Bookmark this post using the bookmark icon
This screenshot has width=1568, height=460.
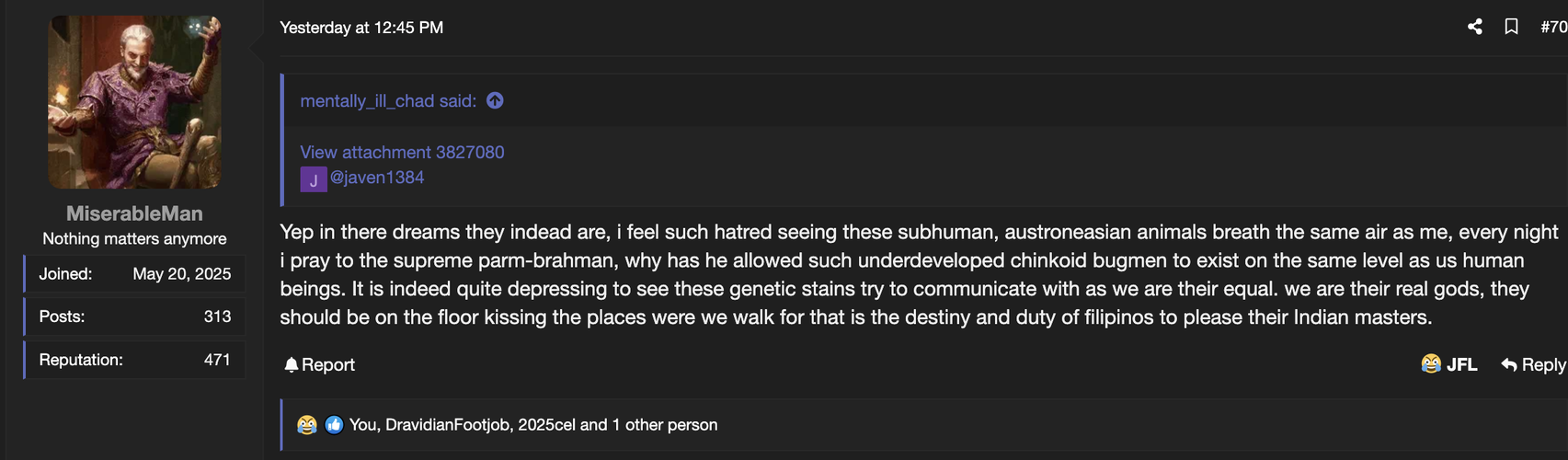(x=1511, y=27)
